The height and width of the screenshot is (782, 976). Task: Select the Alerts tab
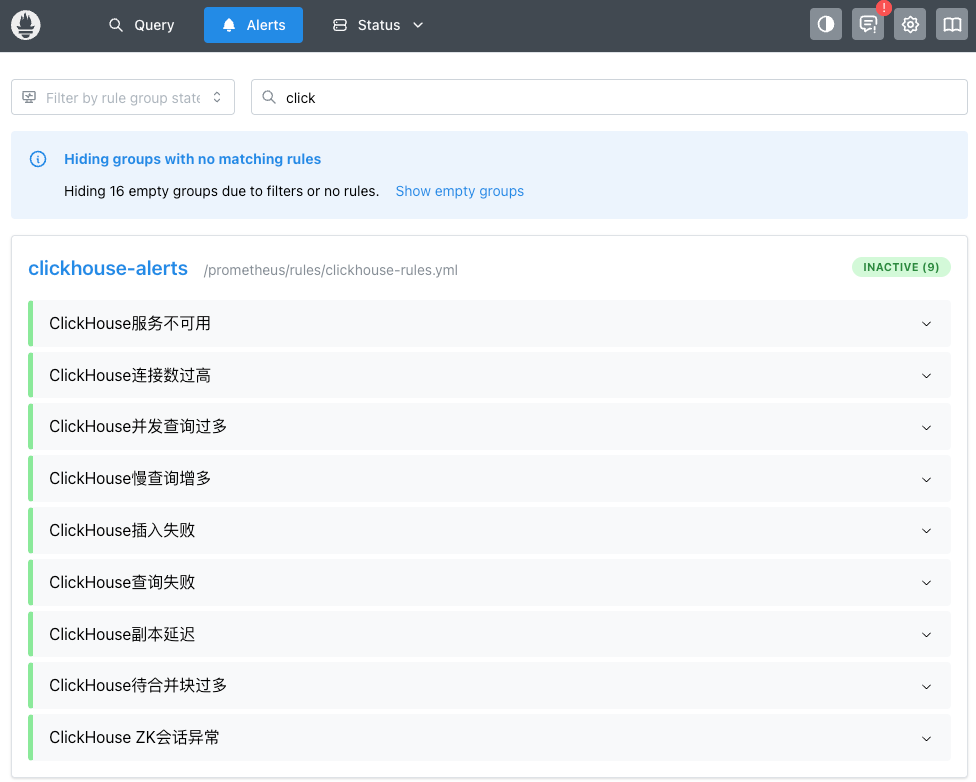click(x=253, y=25)
